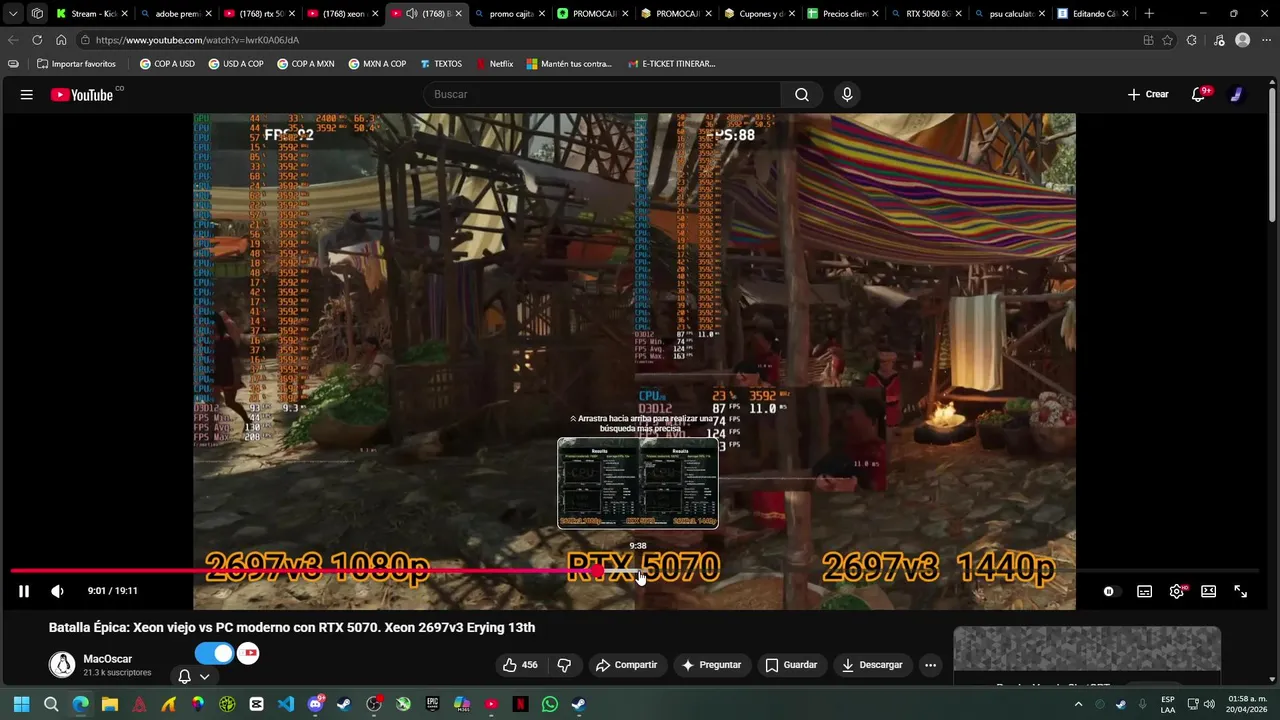Click the 21.3 k suscriptores text
1280x720 pixels.
(117, 673)
